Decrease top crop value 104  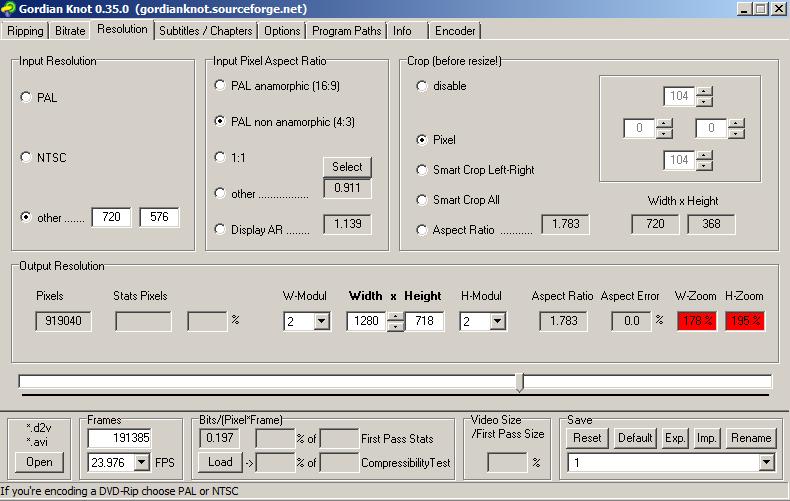pyautogui.click(x=704, y=101)
